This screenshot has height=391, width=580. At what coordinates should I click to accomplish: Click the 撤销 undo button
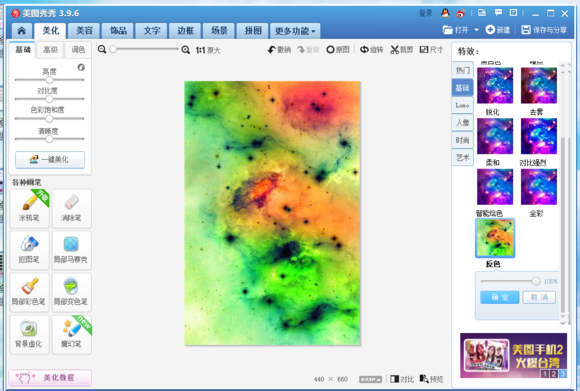click(x=279, y=50)
